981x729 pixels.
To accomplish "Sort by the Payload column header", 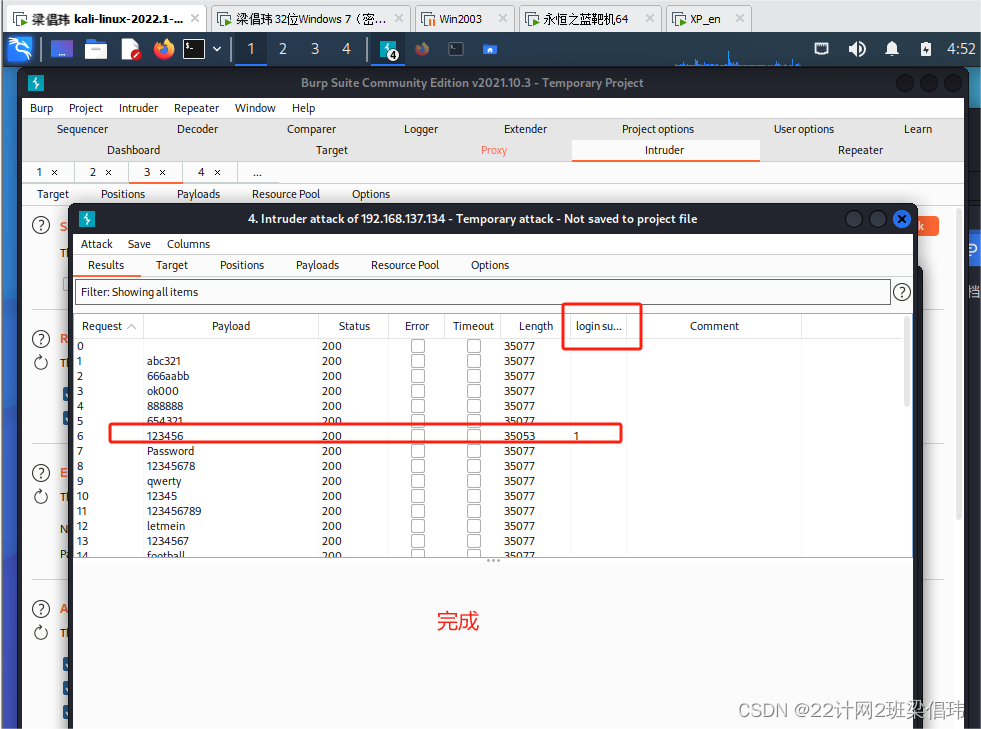I will [x=231, y=326].
